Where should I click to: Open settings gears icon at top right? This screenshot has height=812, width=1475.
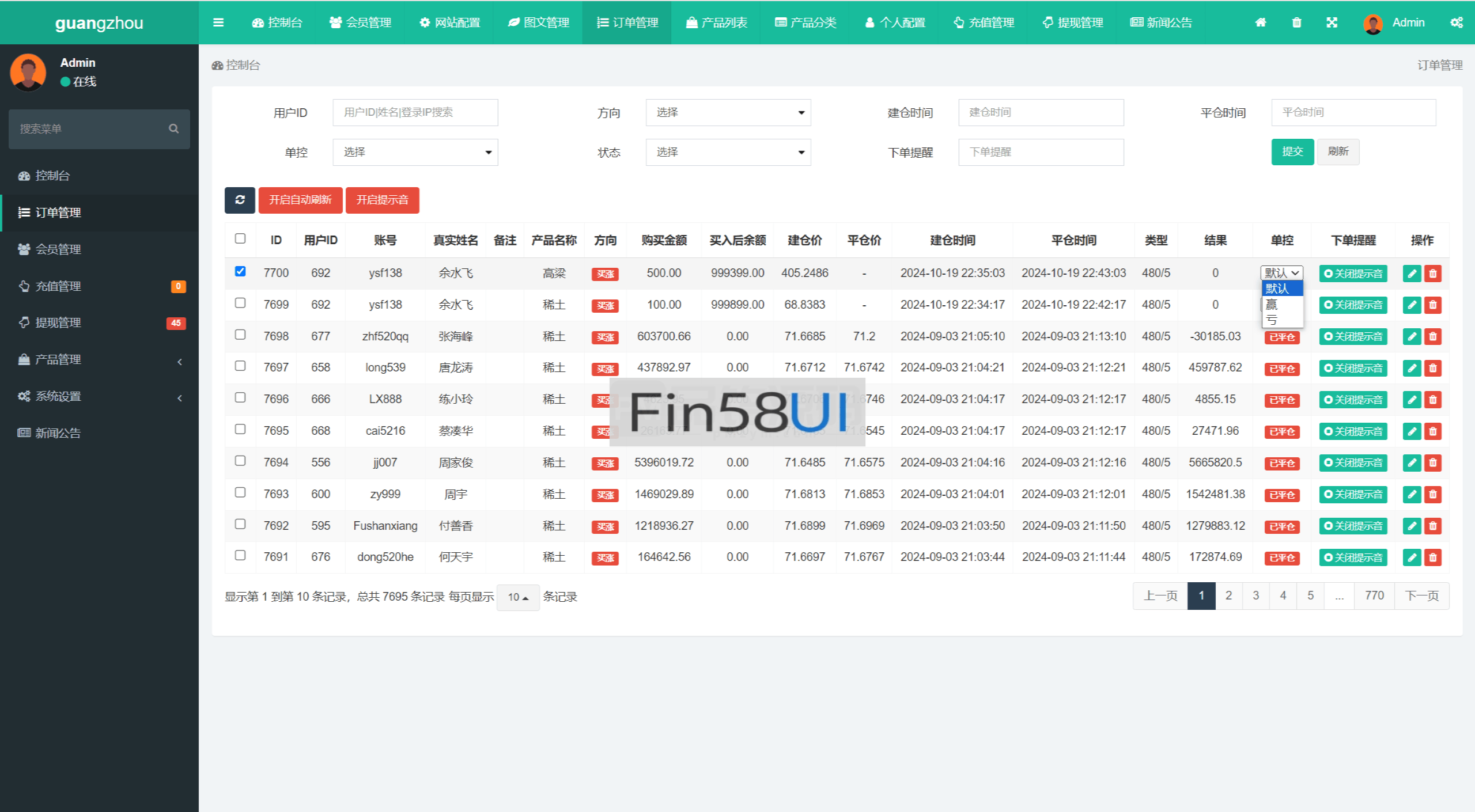click(x=1457, y=22)
